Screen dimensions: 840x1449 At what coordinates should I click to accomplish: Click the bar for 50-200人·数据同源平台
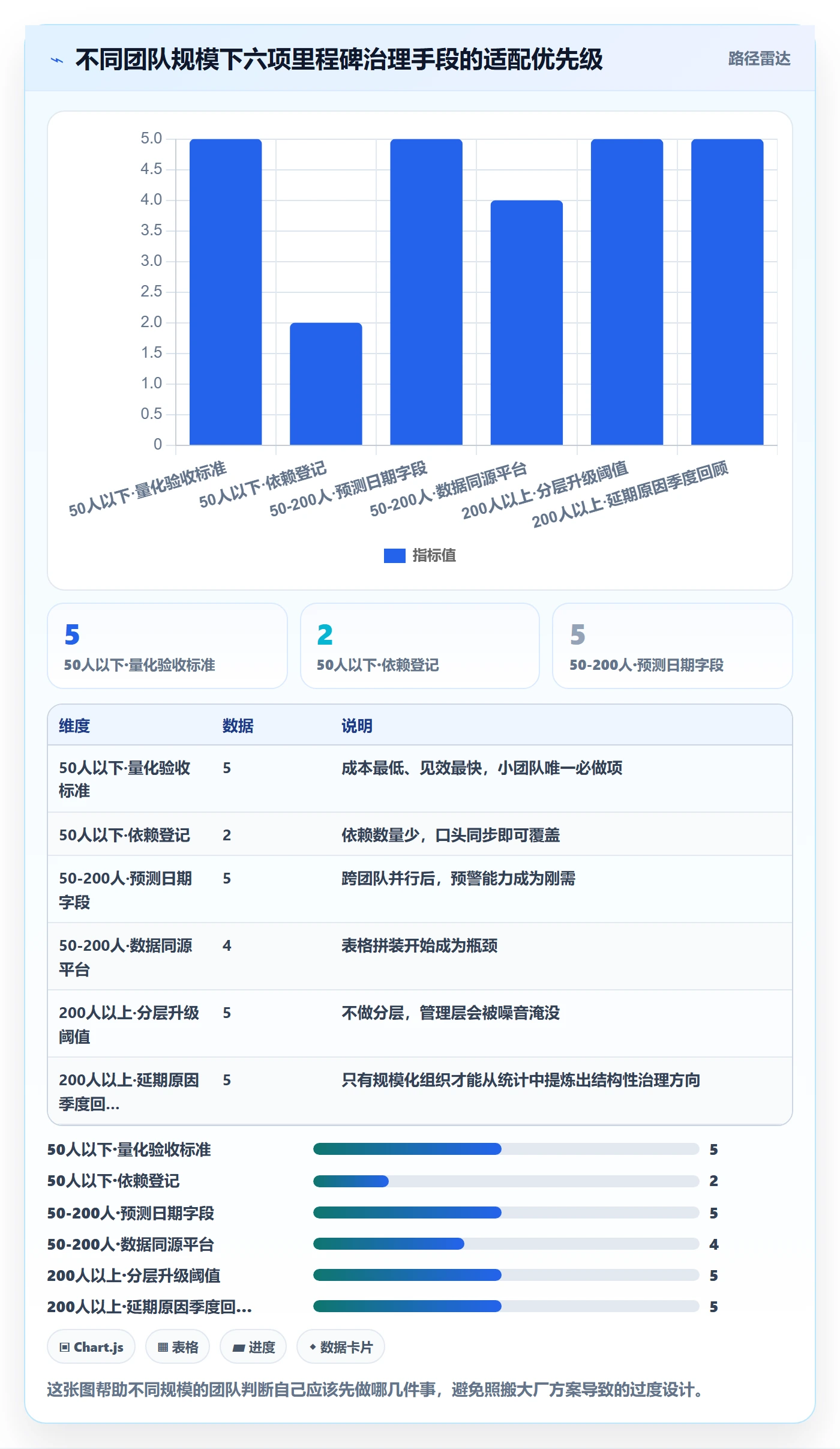[527, 322]
